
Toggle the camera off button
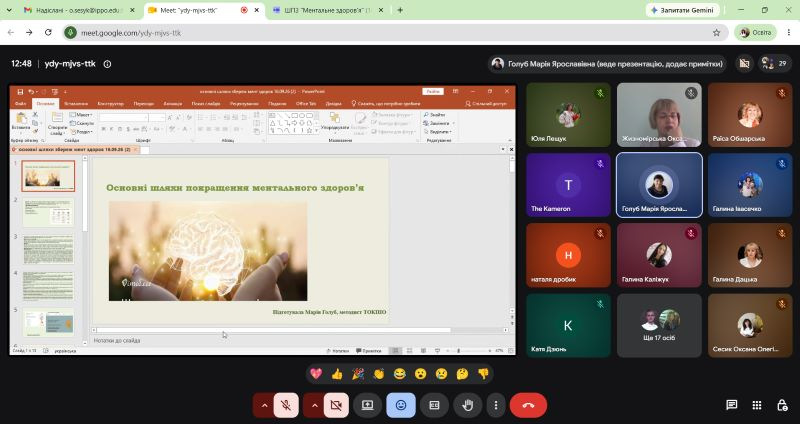coord(336,406)
